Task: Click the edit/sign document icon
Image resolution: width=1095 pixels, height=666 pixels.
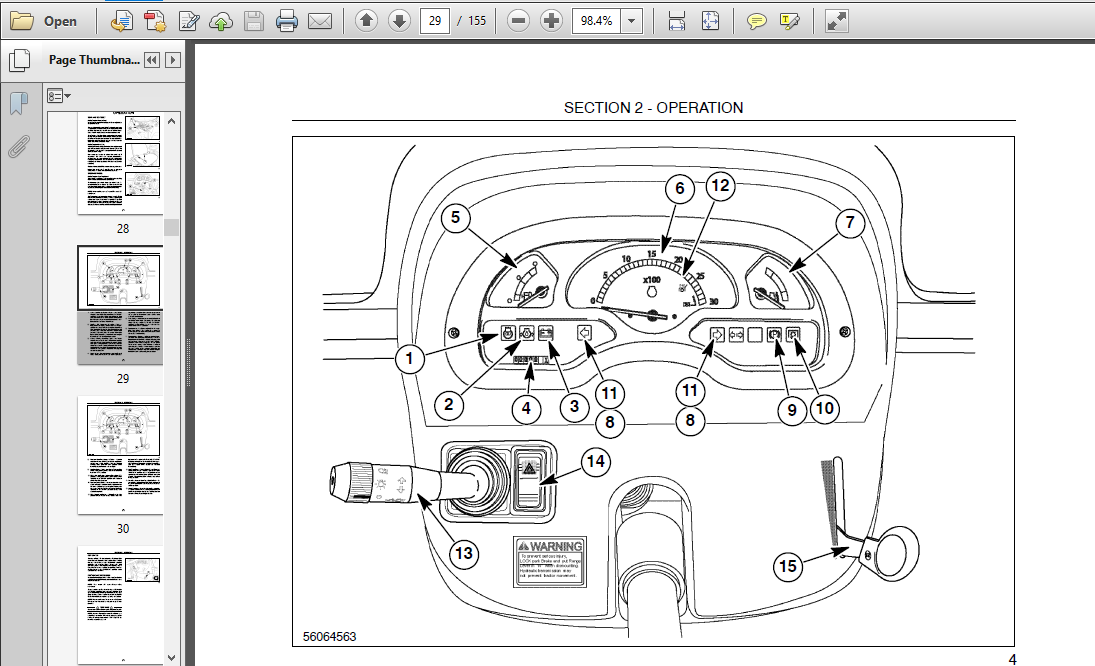Action: click(189, 21)
